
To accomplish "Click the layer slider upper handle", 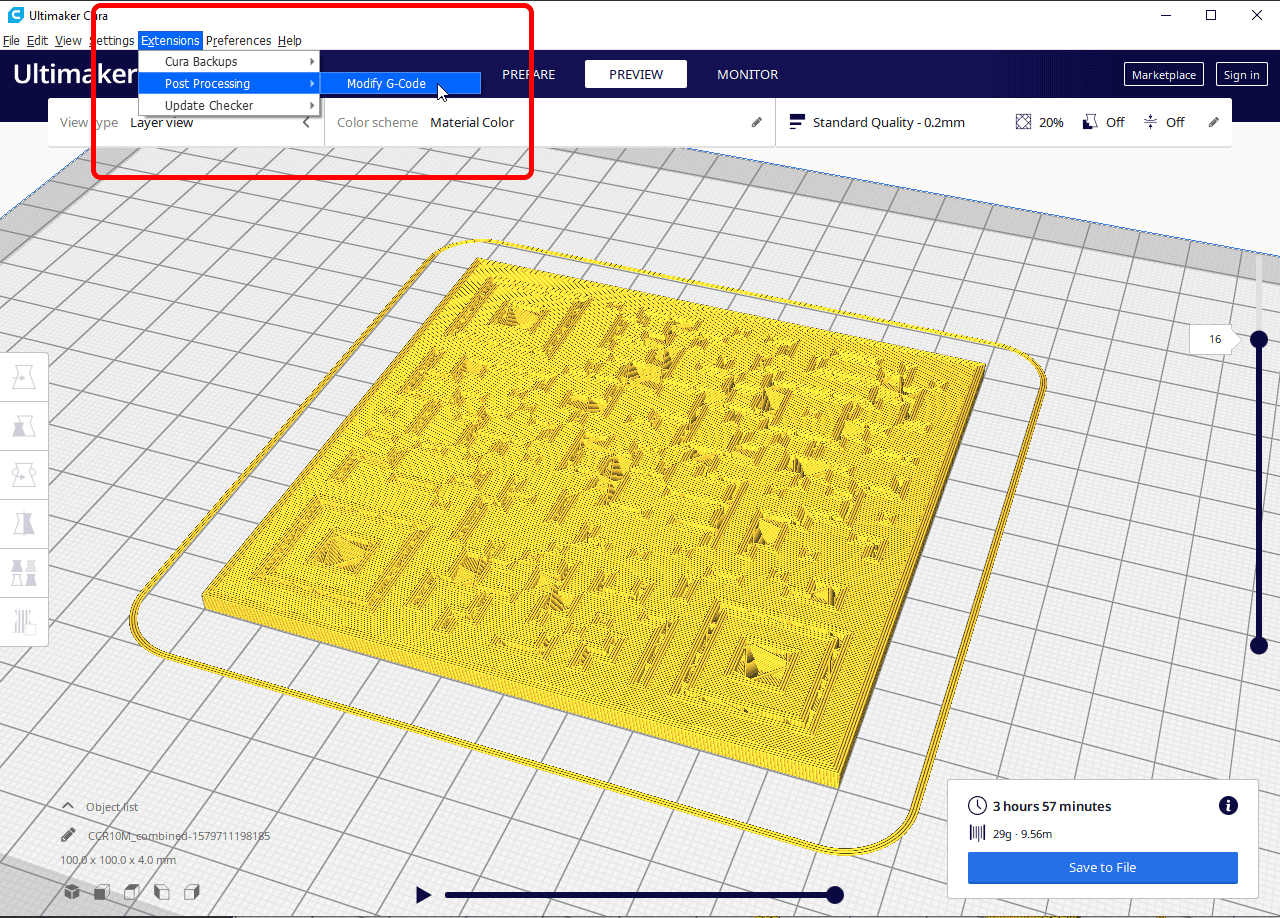I will point(1259,339).
